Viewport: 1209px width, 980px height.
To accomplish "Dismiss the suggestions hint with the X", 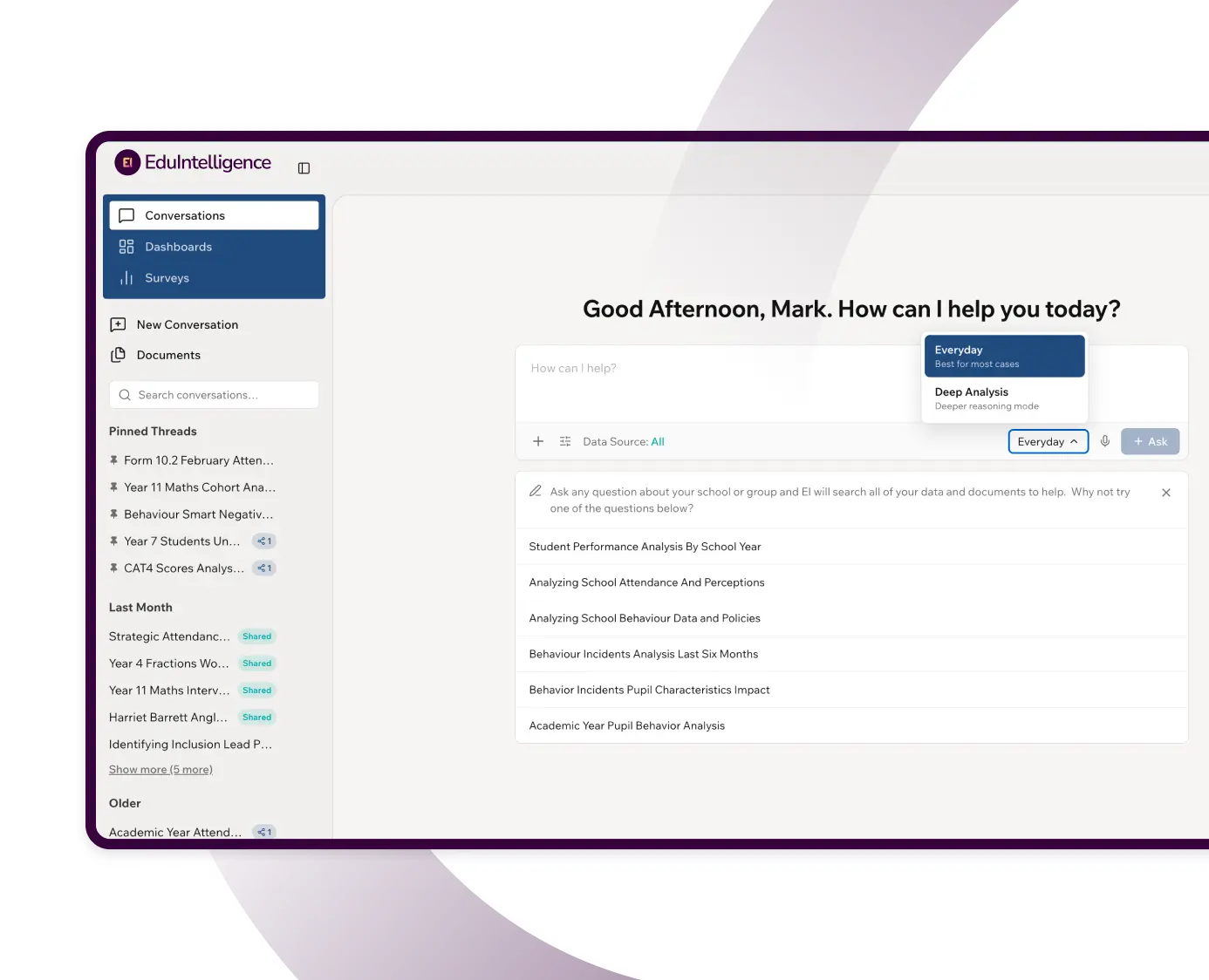I will pos(1166,493).
